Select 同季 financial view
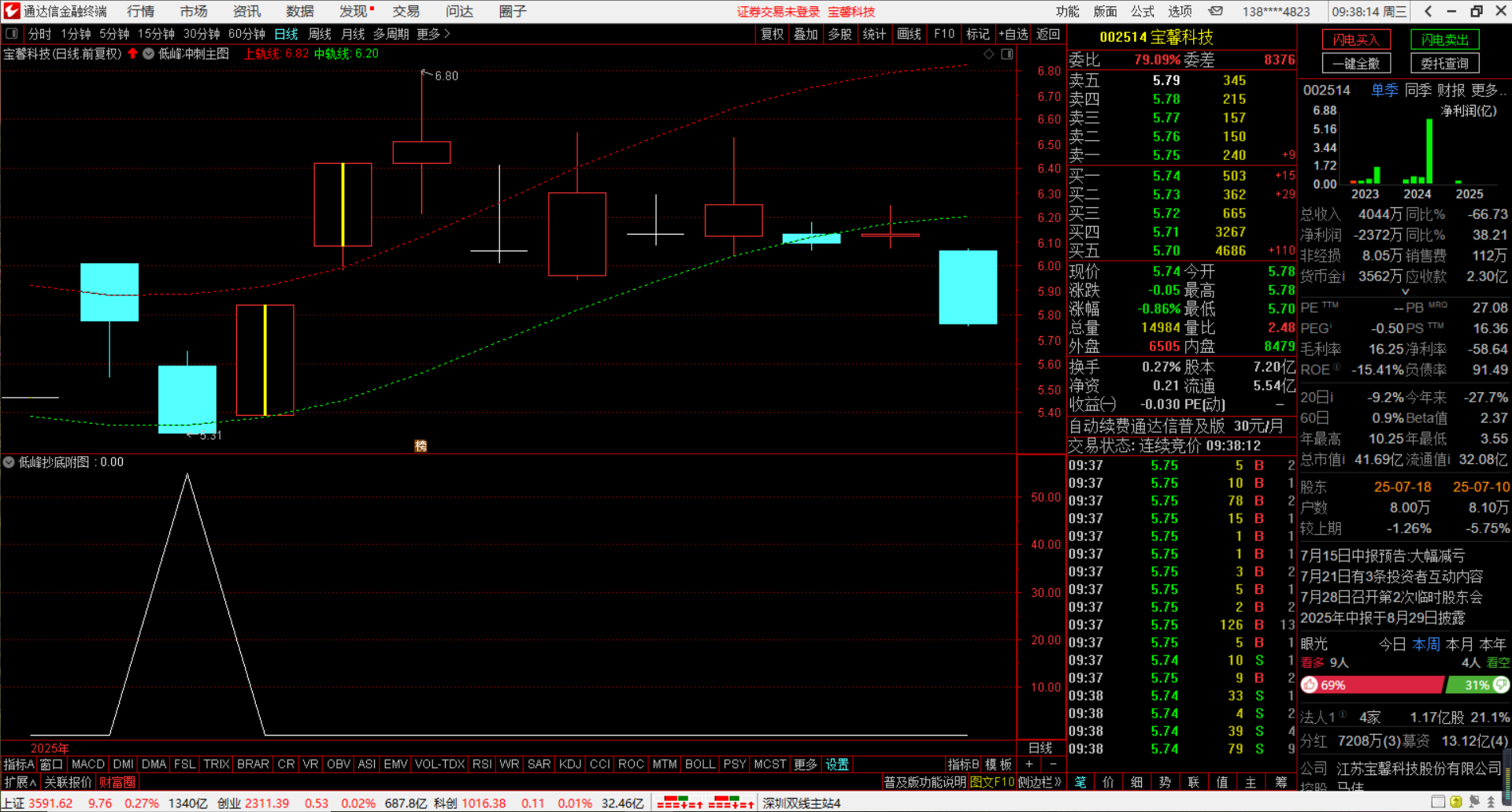This screenshot has height=812, width=1512. pyautogui.click(x=1418, y=90)
